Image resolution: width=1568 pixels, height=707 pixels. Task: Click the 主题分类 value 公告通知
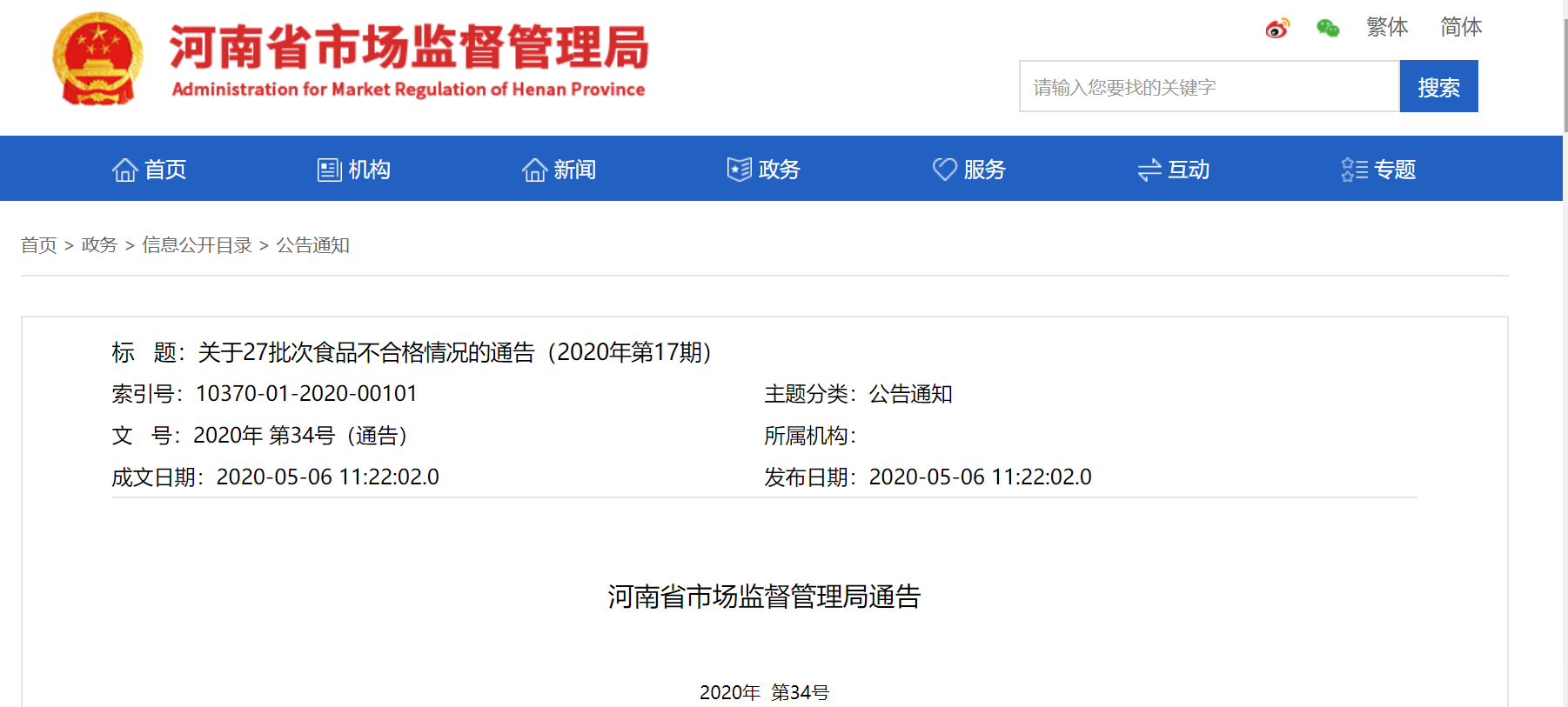tap(911, 394)
